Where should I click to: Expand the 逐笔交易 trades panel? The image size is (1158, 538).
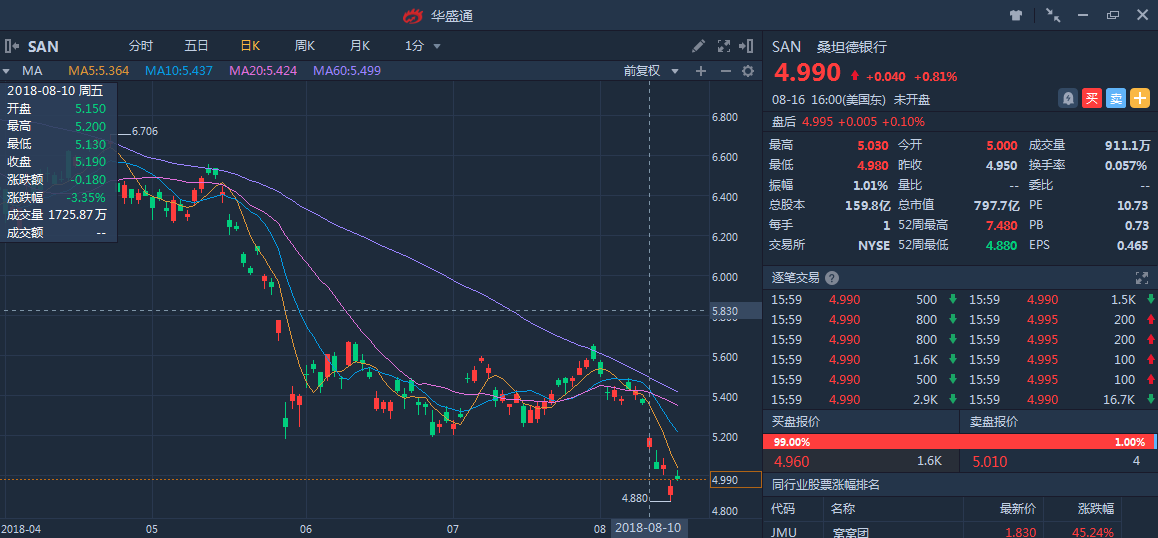pyautogui.click(x=1141, y=278)
